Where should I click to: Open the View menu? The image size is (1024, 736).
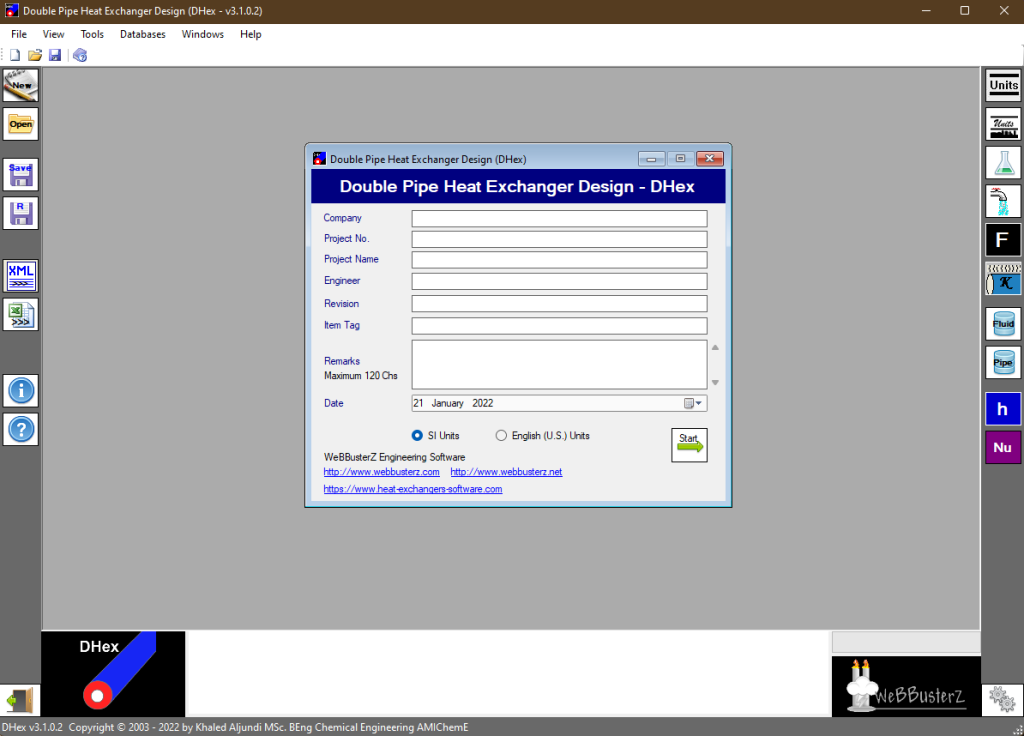click(54, 34)
